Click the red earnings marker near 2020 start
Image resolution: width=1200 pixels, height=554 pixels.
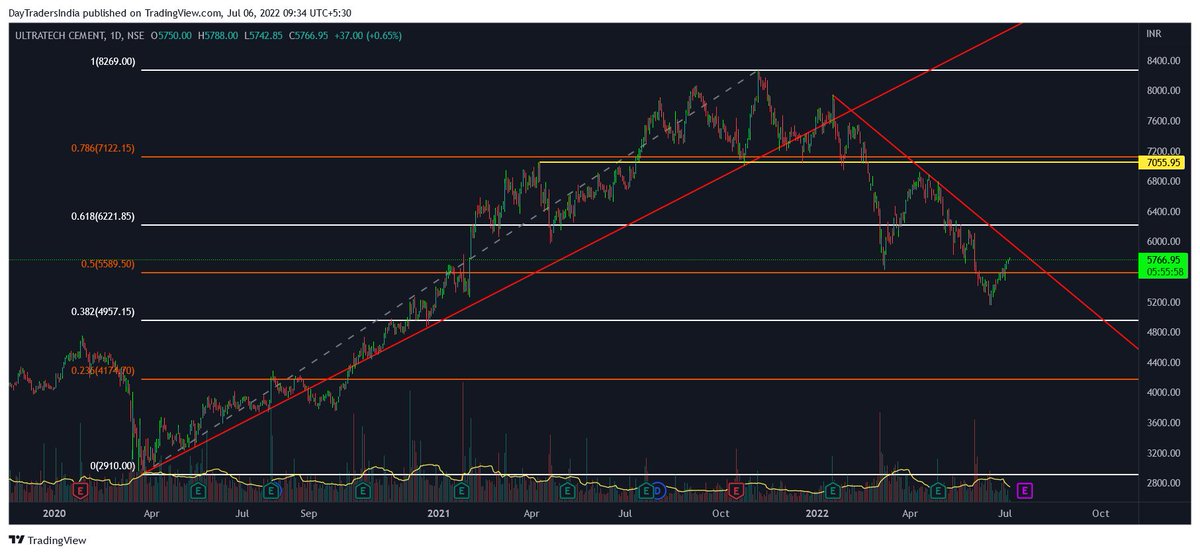80,490
